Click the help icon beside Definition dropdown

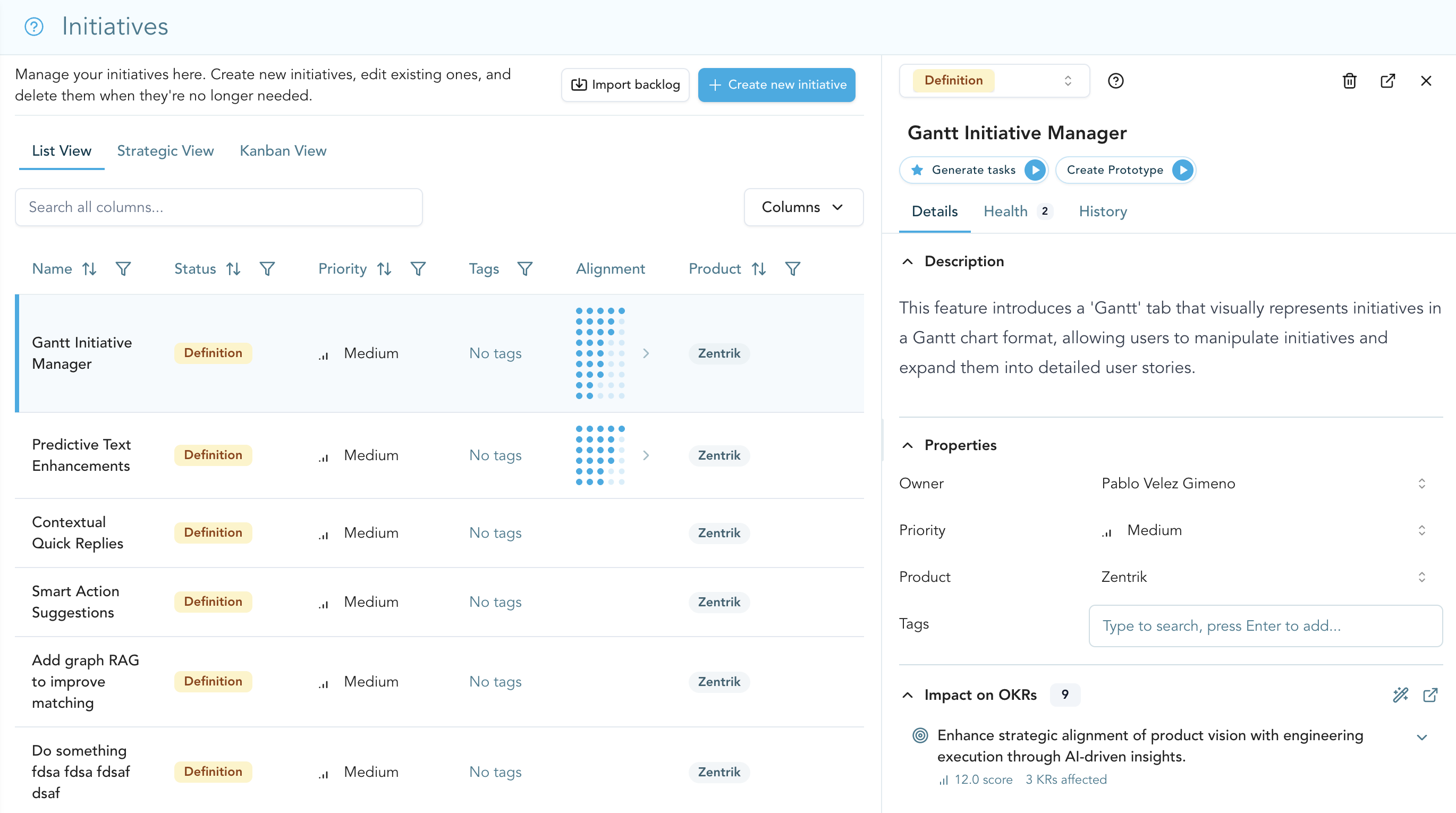pos(1115,81)
